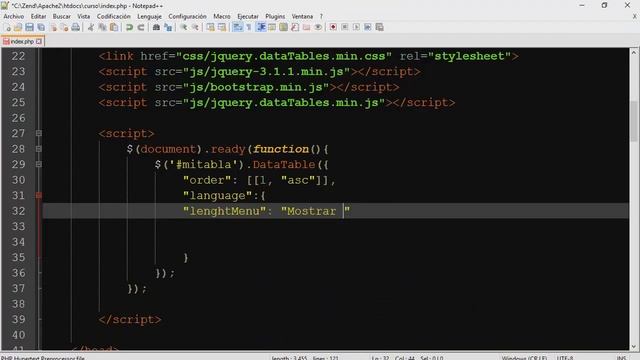Toggle Word Wrap in toolbar
Viewport: 640px width, 360px height.
(x=237, y=27)
